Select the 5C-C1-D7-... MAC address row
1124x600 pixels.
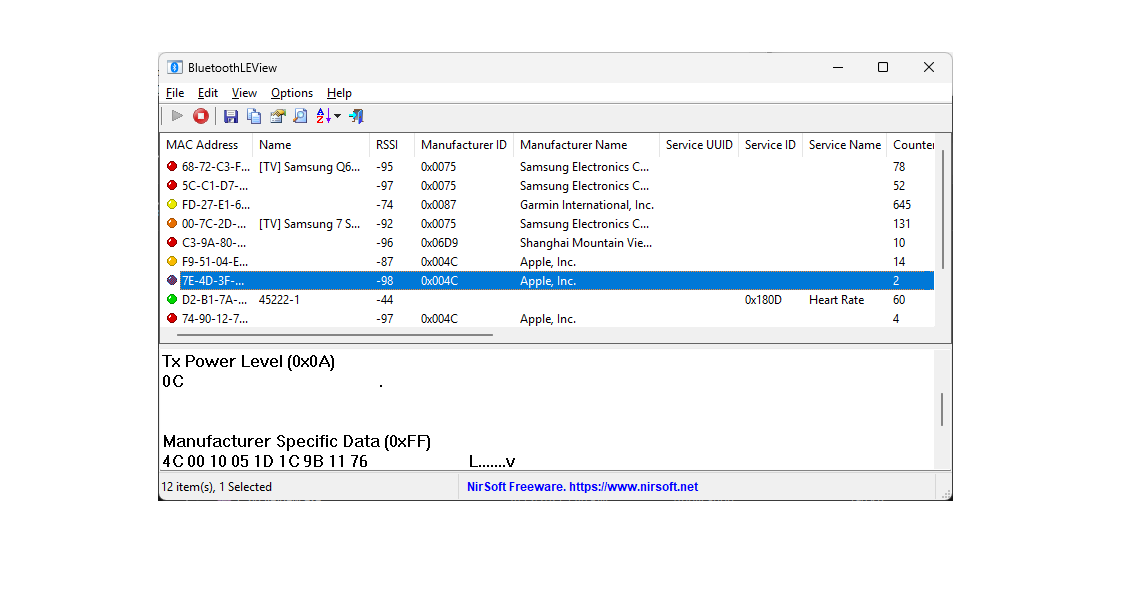(215, 186)
